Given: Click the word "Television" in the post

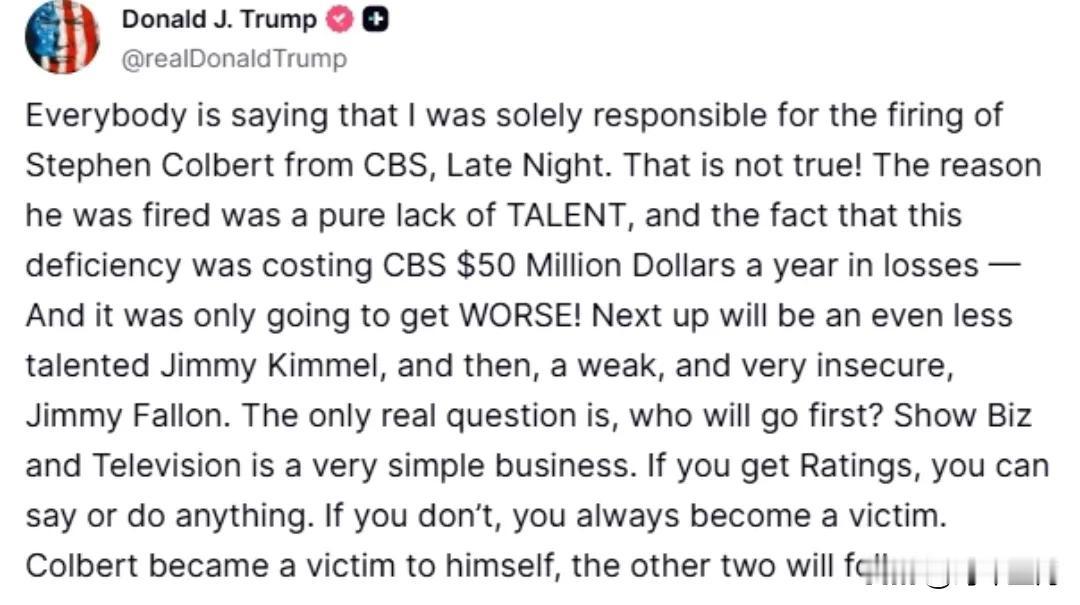Looking at the screenshot, I should click(166, 466).
